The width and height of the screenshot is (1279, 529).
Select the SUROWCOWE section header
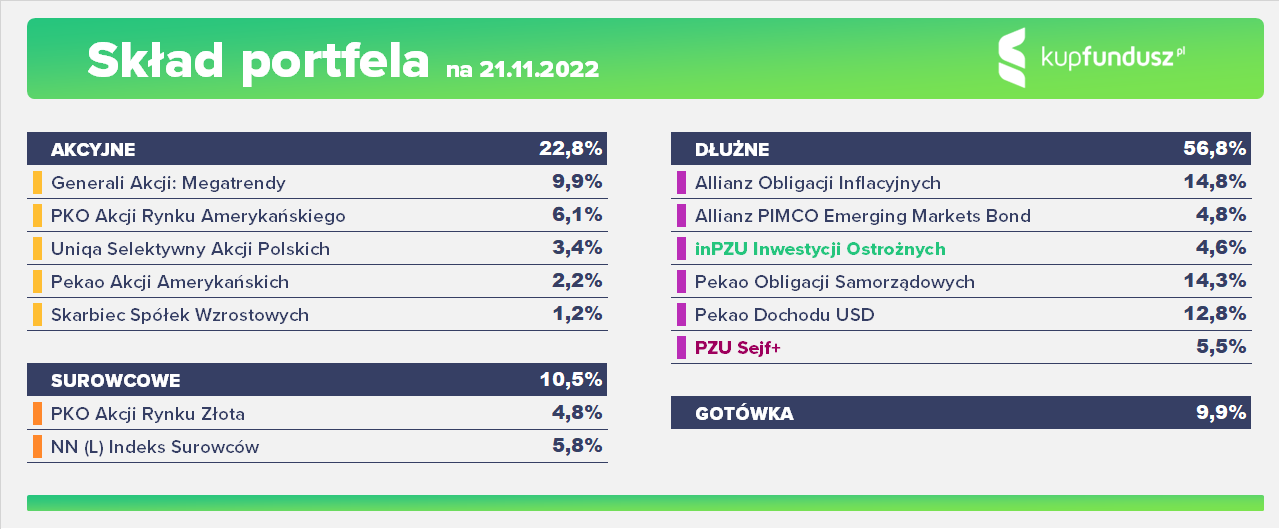(317, 380)
